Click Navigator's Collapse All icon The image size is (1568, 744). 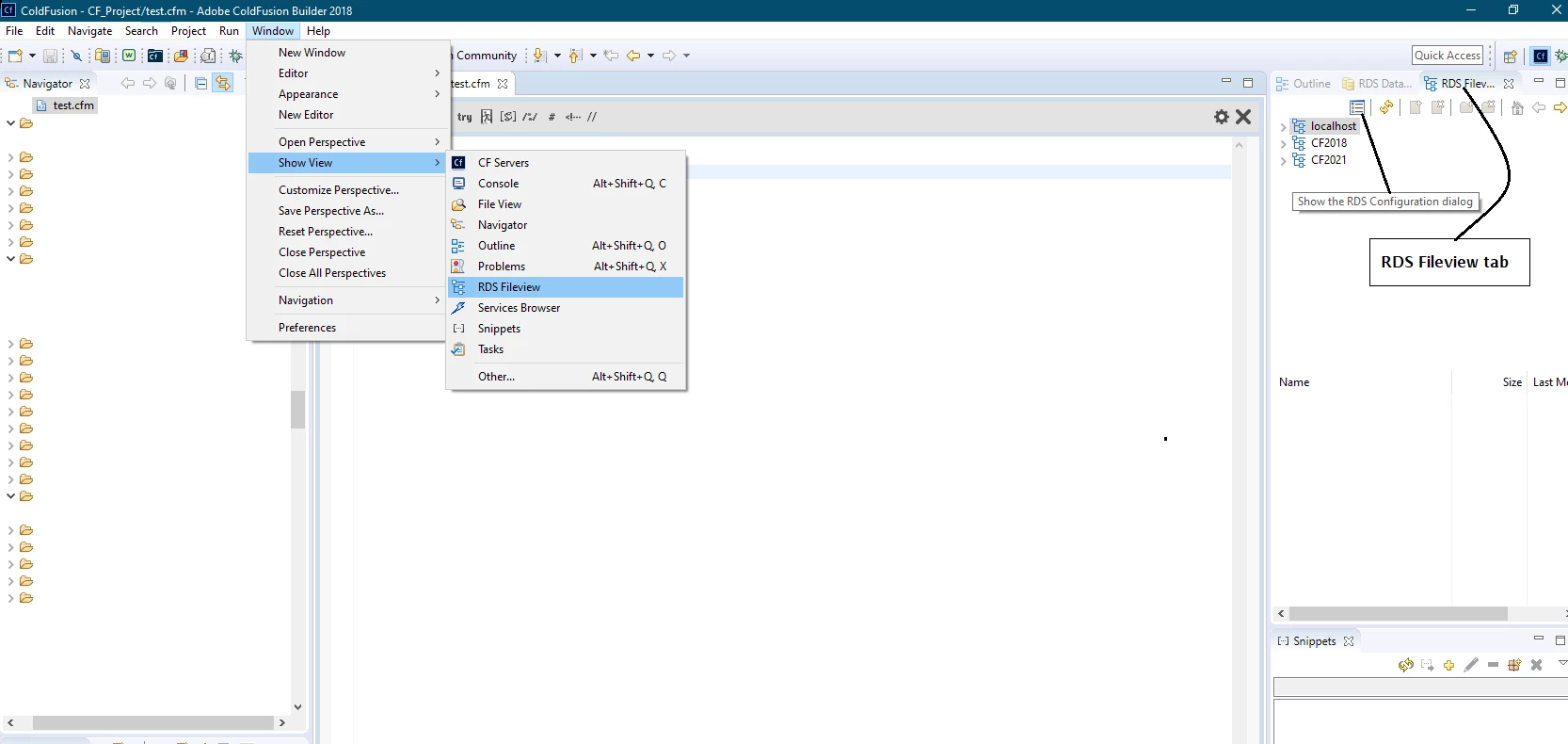click(200, 84)
